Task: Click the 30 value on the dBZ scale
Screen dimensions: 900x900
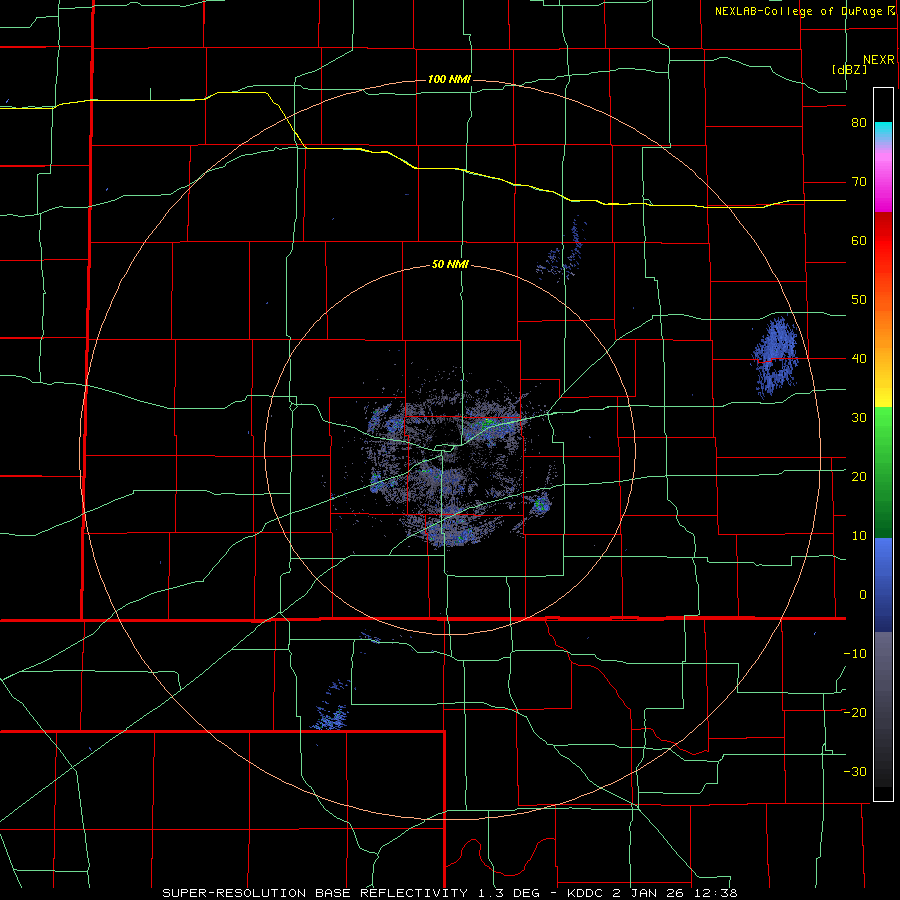Action: pyautogui.click(x=859, y=418)
